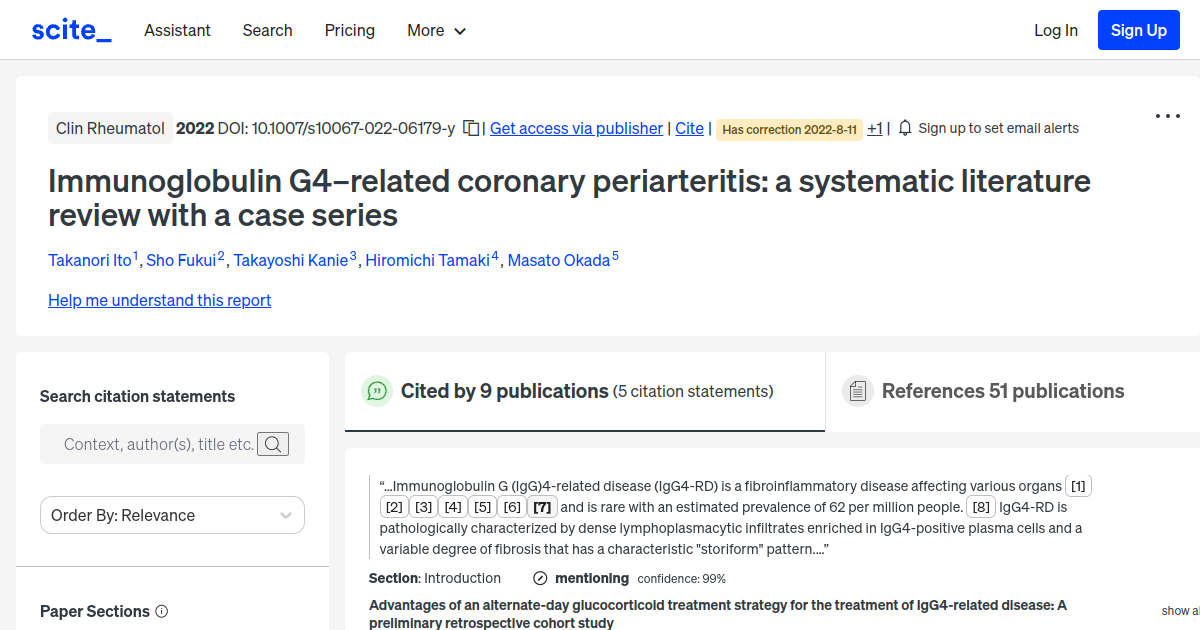Open the Pricing menu item
The height and width of the screenshot is (630, 1200).
(x=349, y=31)
